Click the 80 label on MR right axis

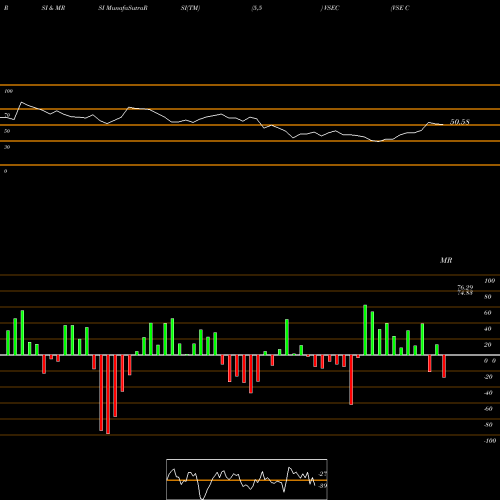click(x=488, y=297)
